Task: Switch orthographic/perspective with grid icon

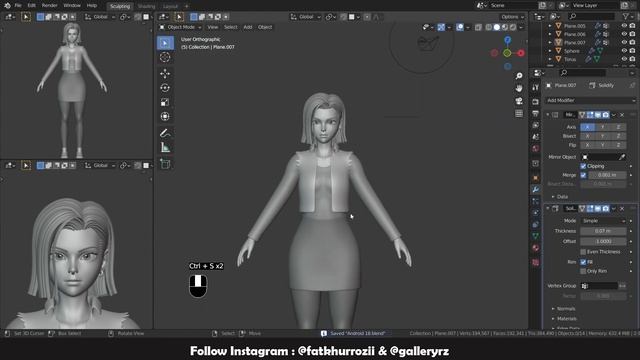Action: pos(519,113)
